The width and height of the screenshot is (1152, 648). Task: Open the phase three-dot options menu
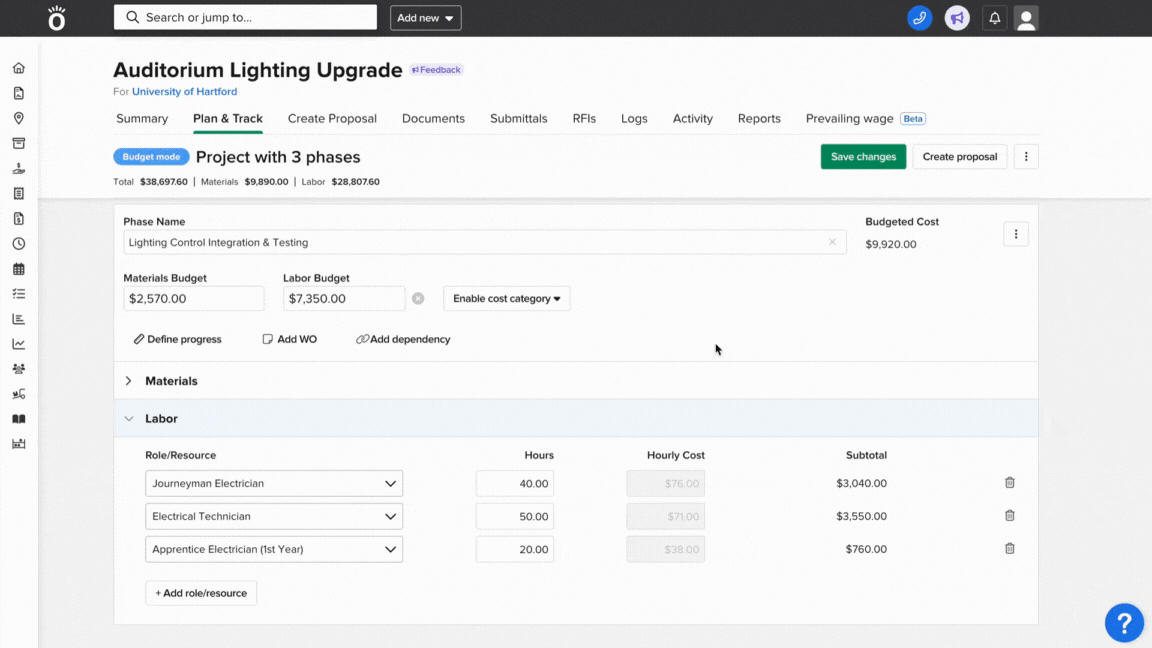click(1015, 234)
